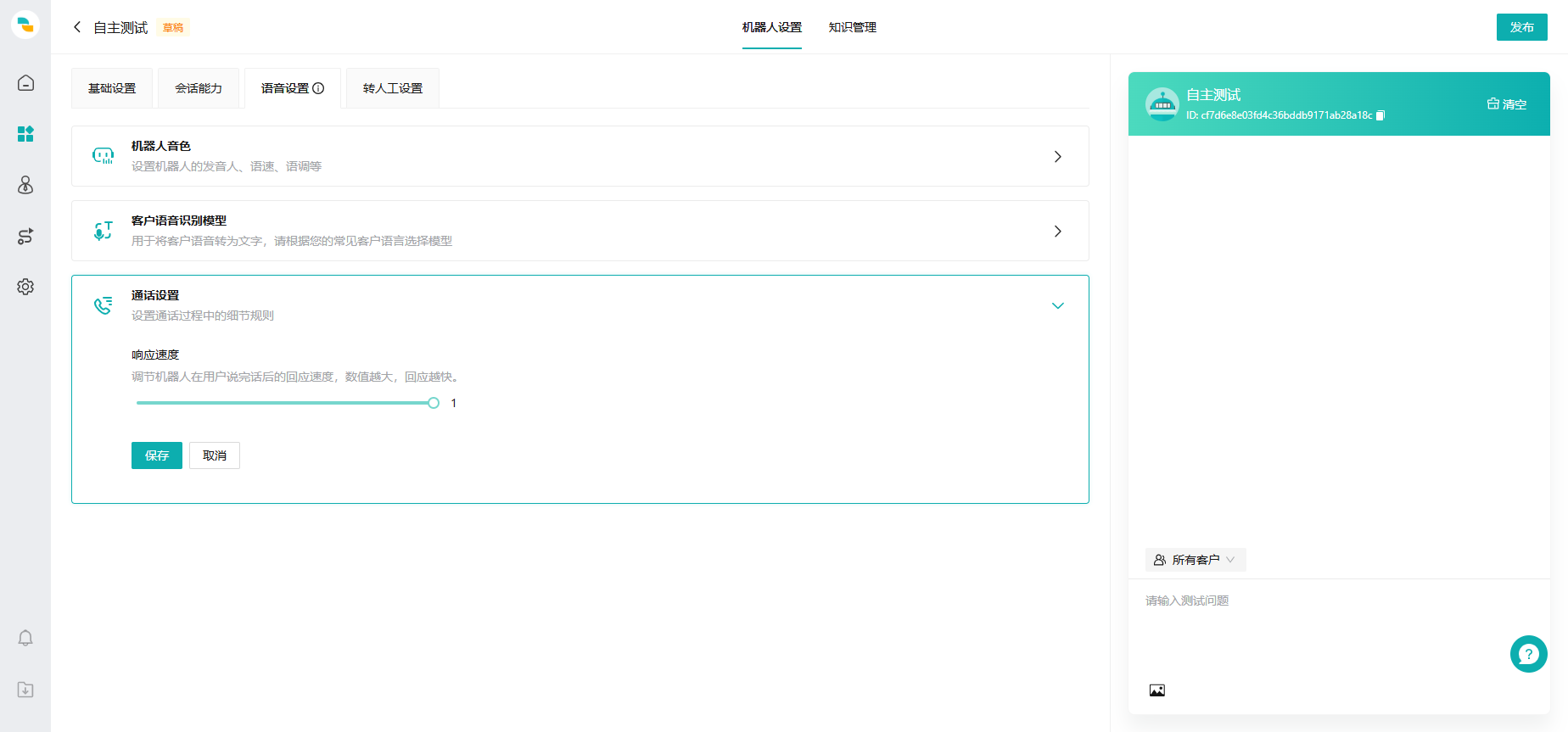1568x732 pixels.
Task: Open the help question mark button
Action: pyautogui.click(x=1528, y=654)
